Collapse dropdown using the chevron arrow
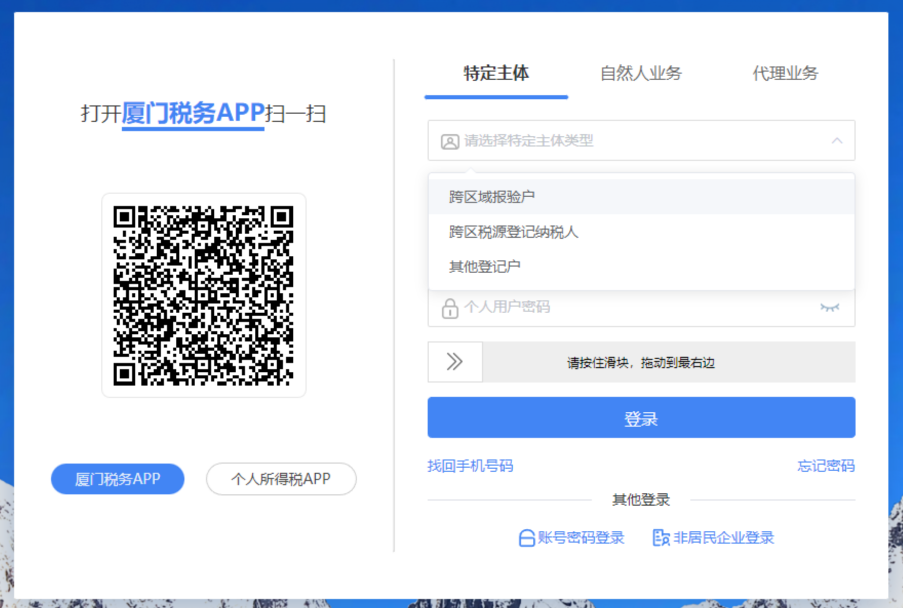The height and width of the screenshot is (608, 903). click(x=837, y=140)
